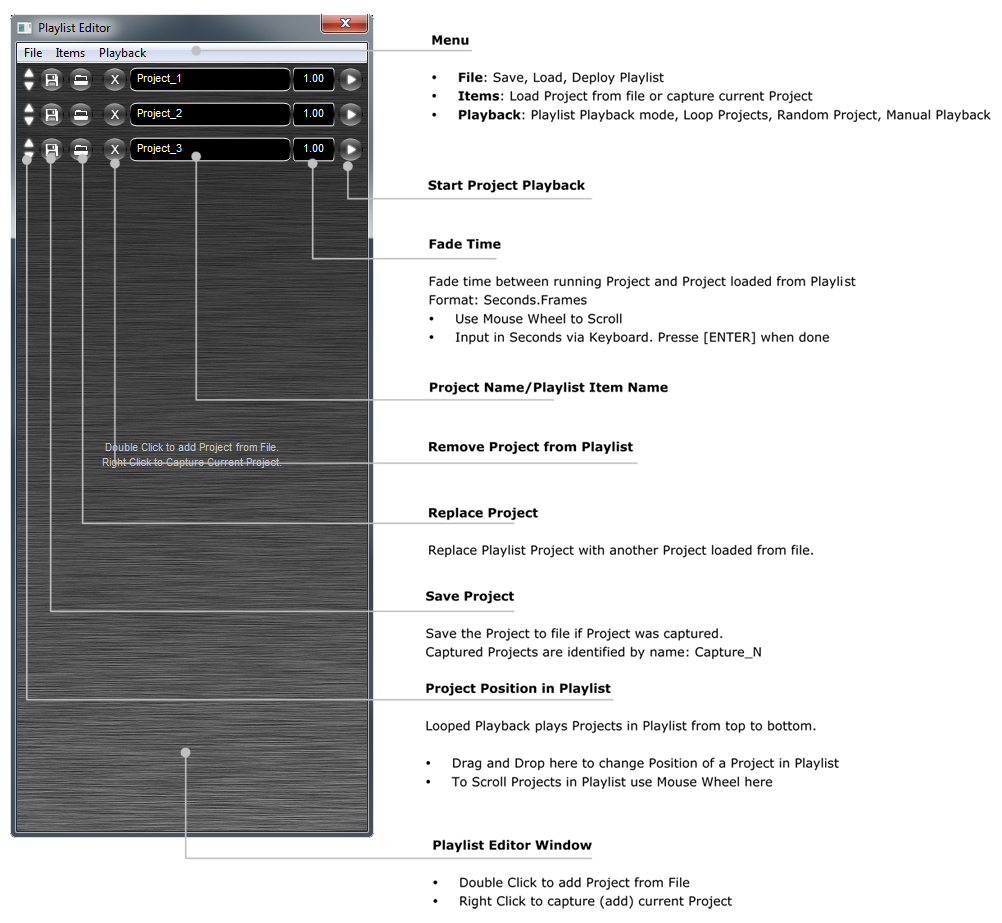The height and width of the screenshot is (923, 1002).
Task: Click the fade time field of Project_1
Action: pyautogui.click(x=313, y=79)
